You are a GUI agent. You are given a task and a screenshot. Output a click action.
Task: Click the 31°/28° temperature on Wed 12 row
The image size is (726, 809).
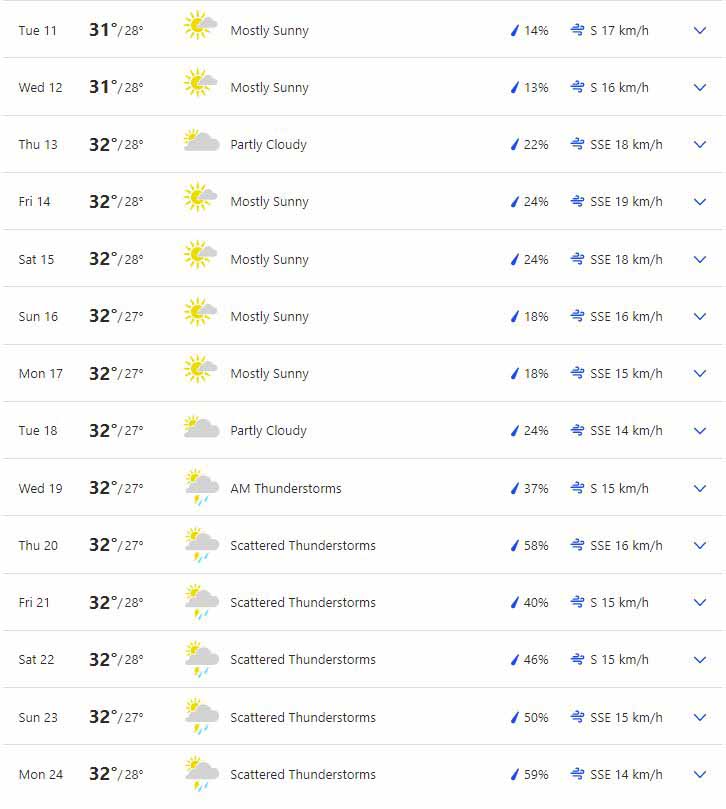(116, 87)
